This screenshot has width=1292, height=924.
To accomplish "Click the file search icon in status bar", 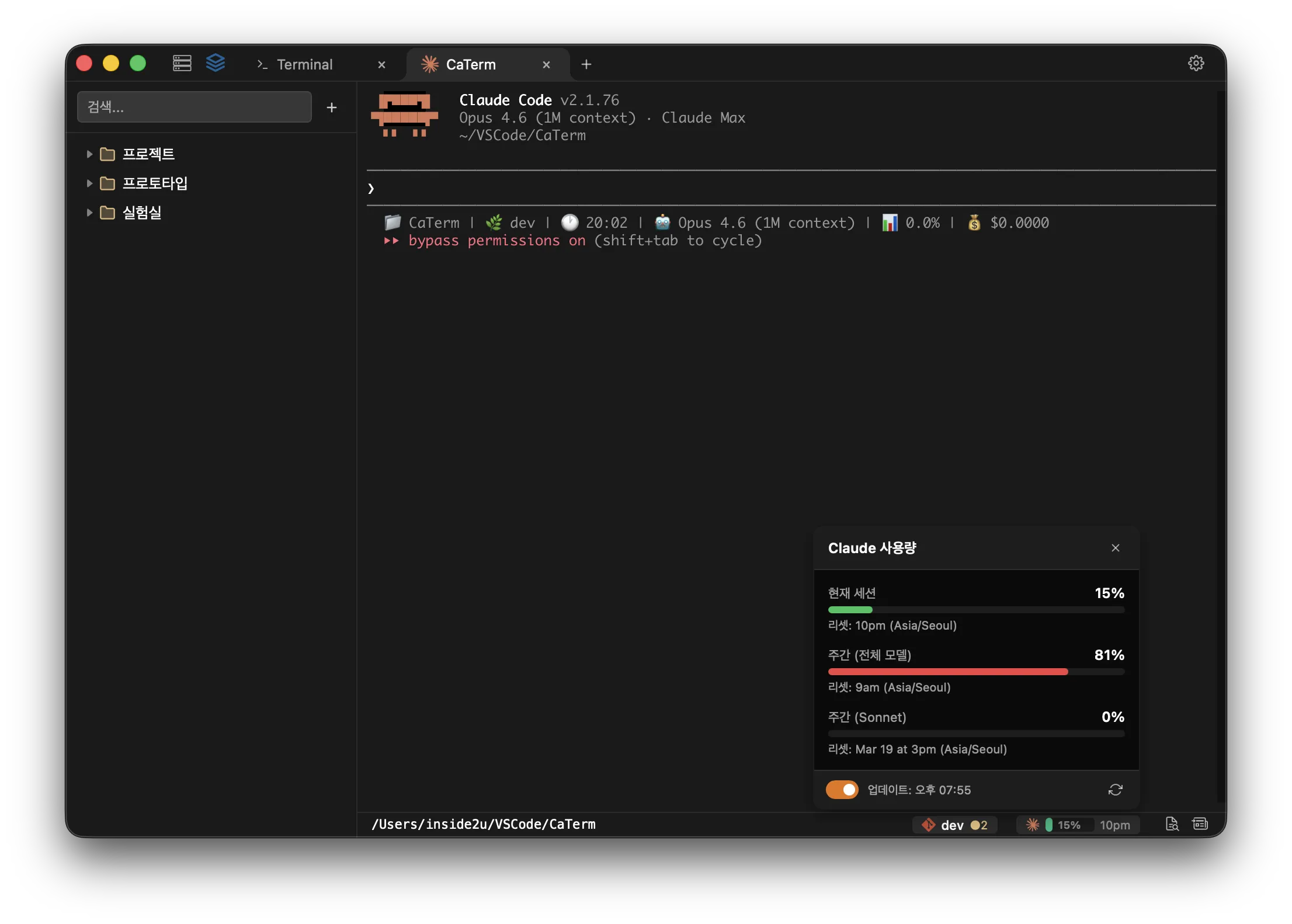I will pyautogui.click(x=1172, y=824).
